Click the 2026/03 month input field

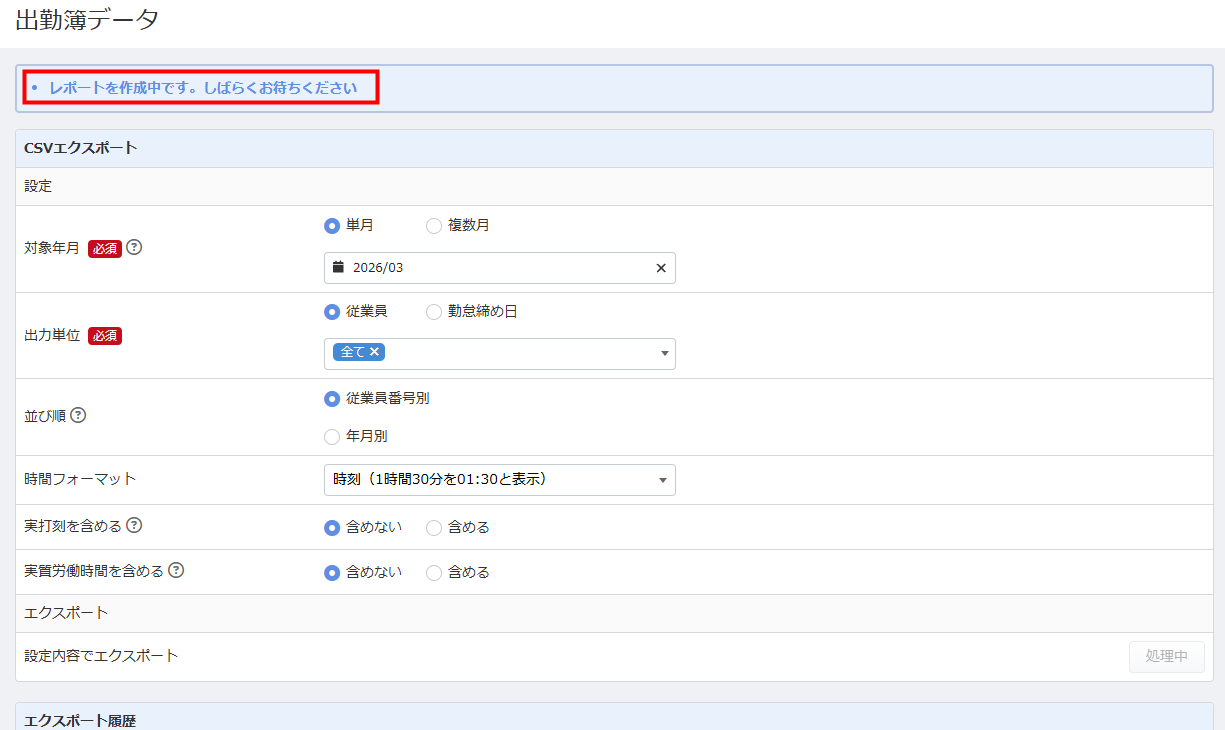(x=500, y=268)
